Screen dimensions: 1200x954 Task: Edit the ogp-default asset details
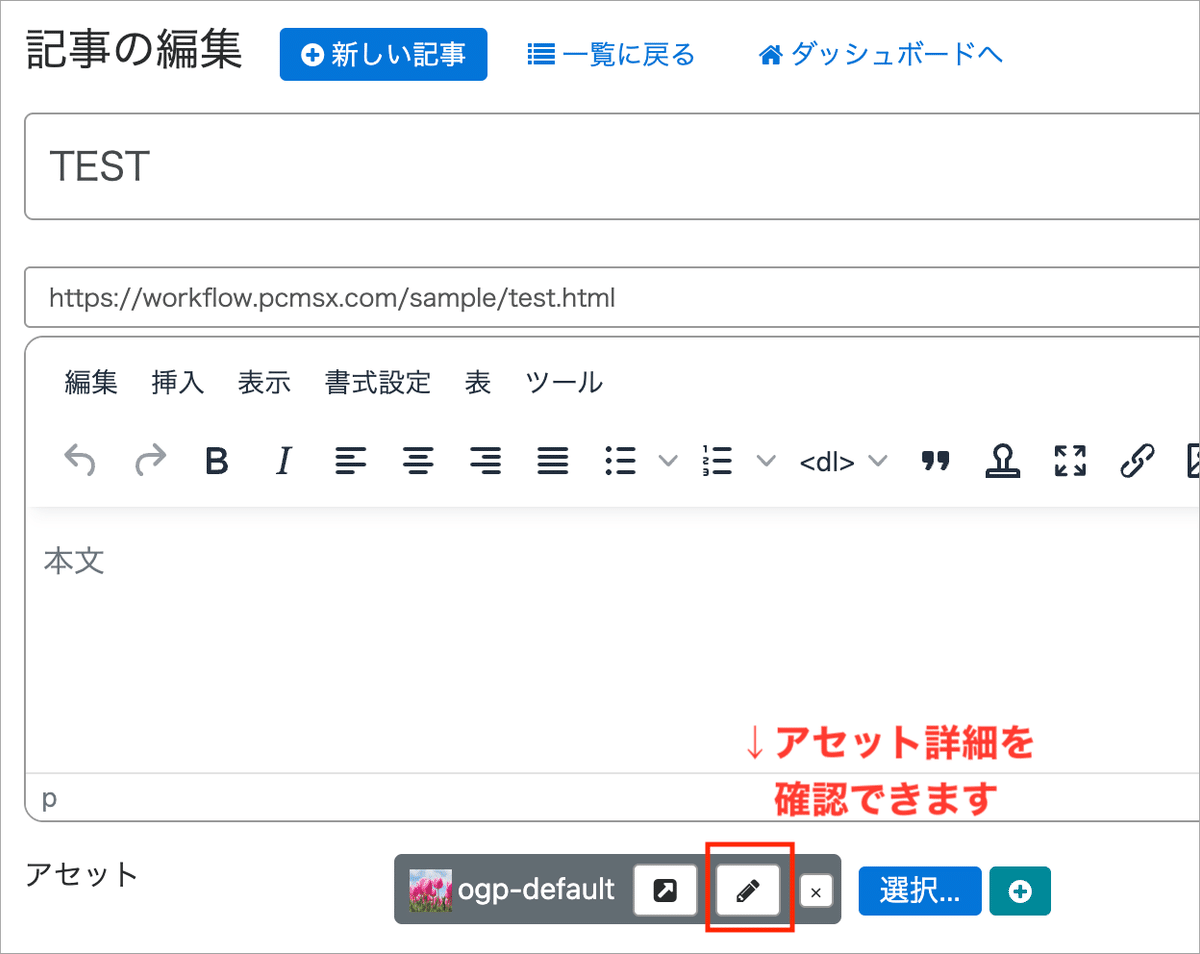[x=748, y=889]
